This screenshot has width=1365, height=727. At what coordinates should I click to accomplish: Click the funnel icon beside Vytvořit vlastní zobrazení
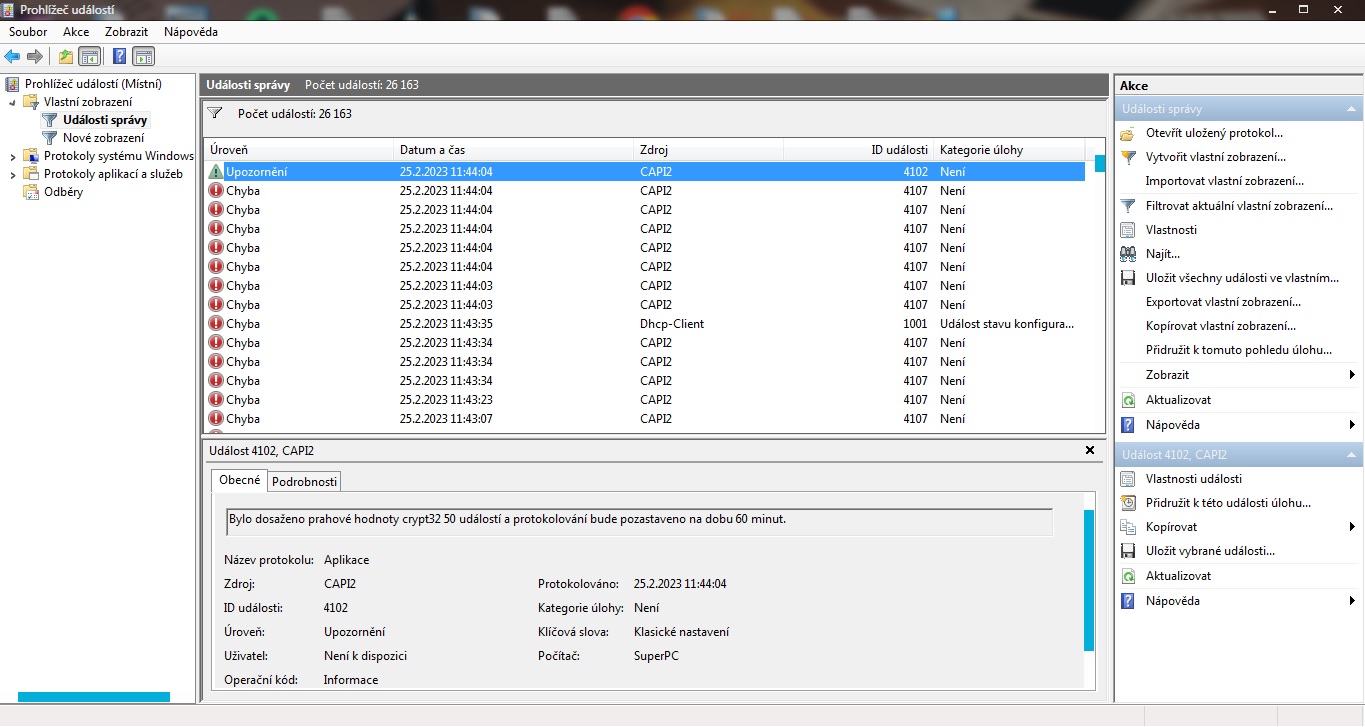1128,157
